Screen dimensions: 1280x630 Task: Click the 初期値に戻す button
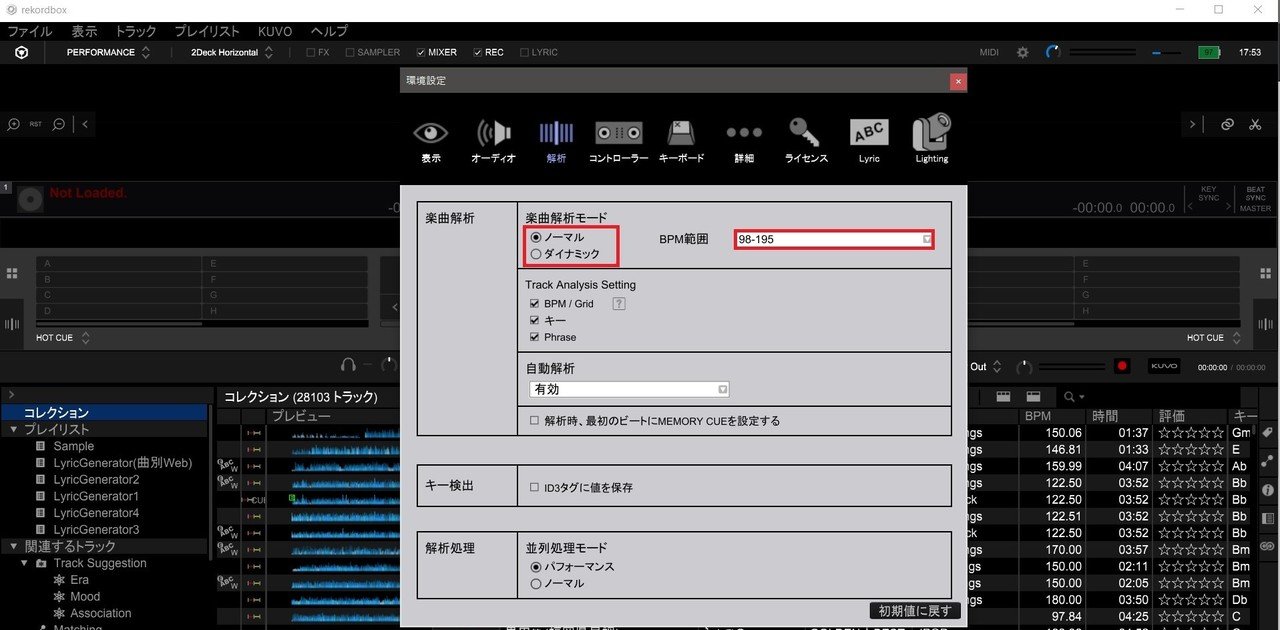click(915, 611)
